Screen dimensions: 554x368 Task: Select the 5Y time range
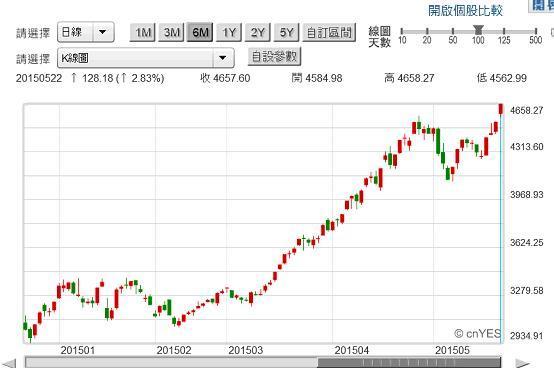coord(287,32)
